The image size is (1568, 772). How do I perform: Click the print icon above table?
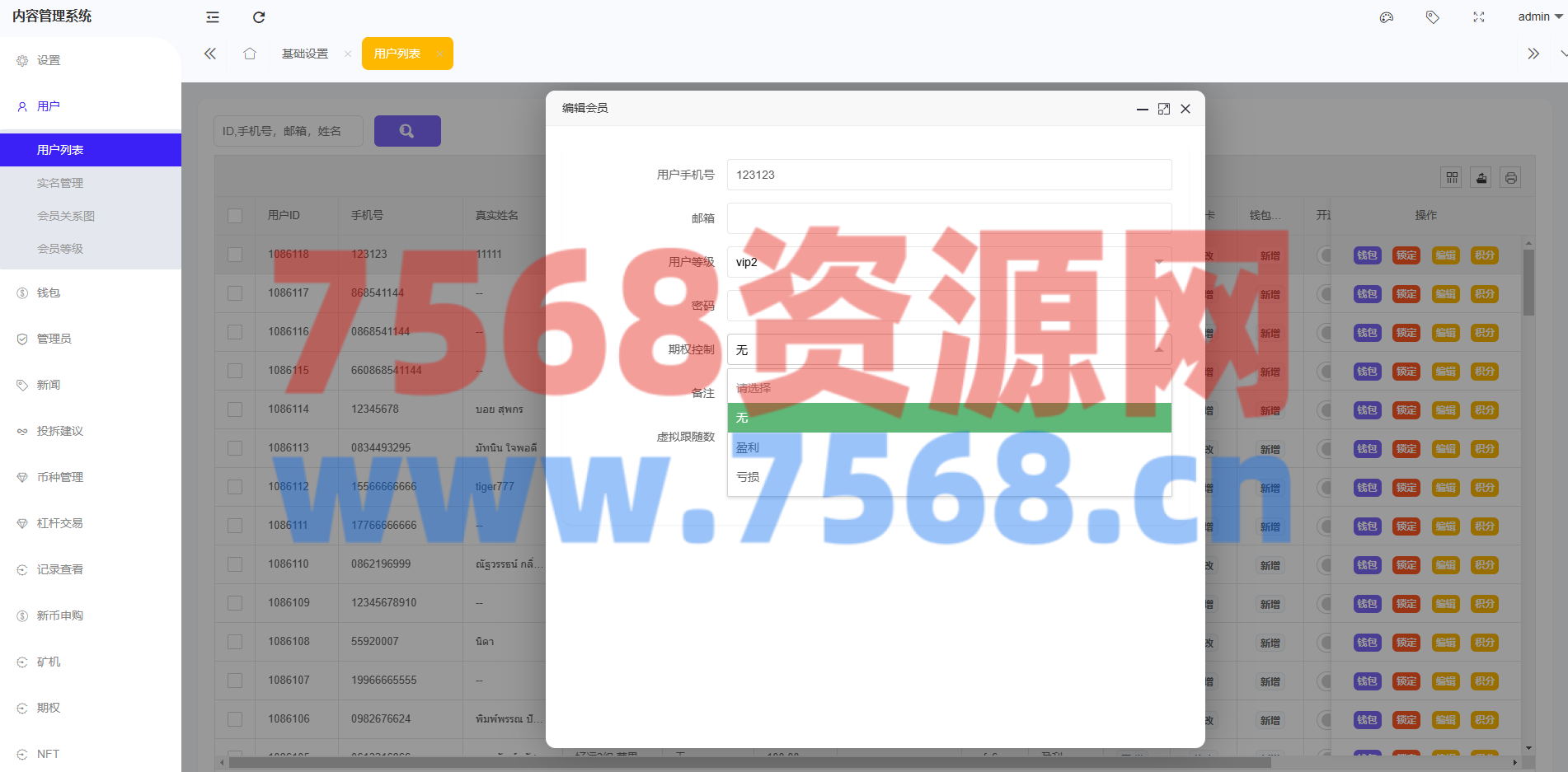1510,178
